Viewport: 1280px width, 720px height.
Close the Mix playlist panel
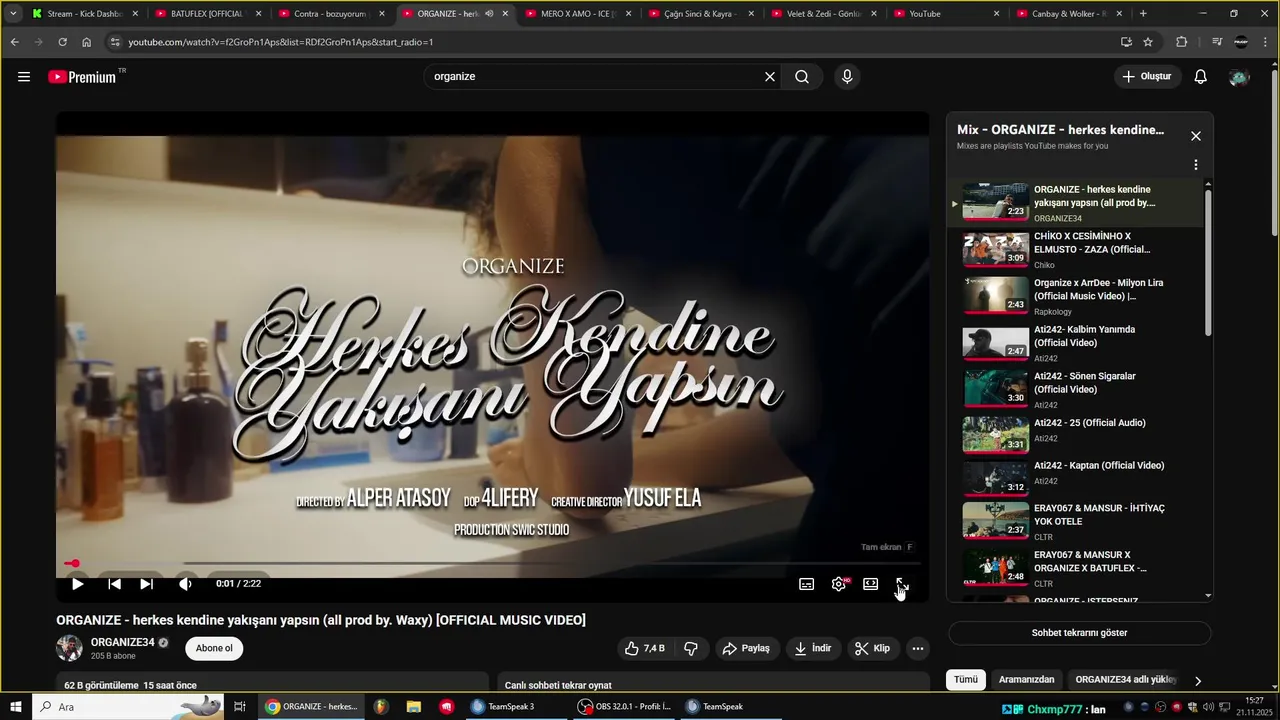(x=1196, y=136)
